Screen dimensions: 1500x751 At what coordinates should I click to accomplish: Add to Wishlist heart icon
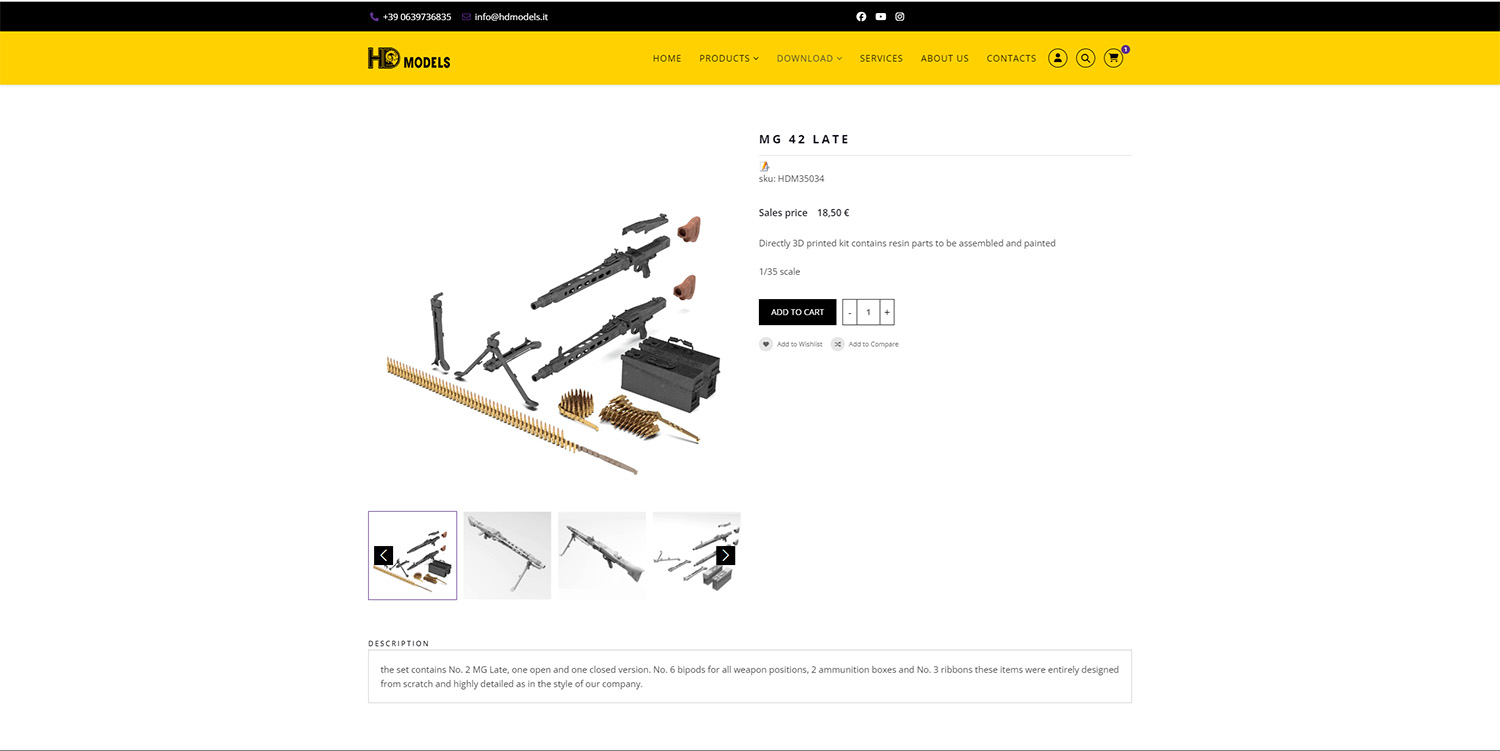point(766,344)
